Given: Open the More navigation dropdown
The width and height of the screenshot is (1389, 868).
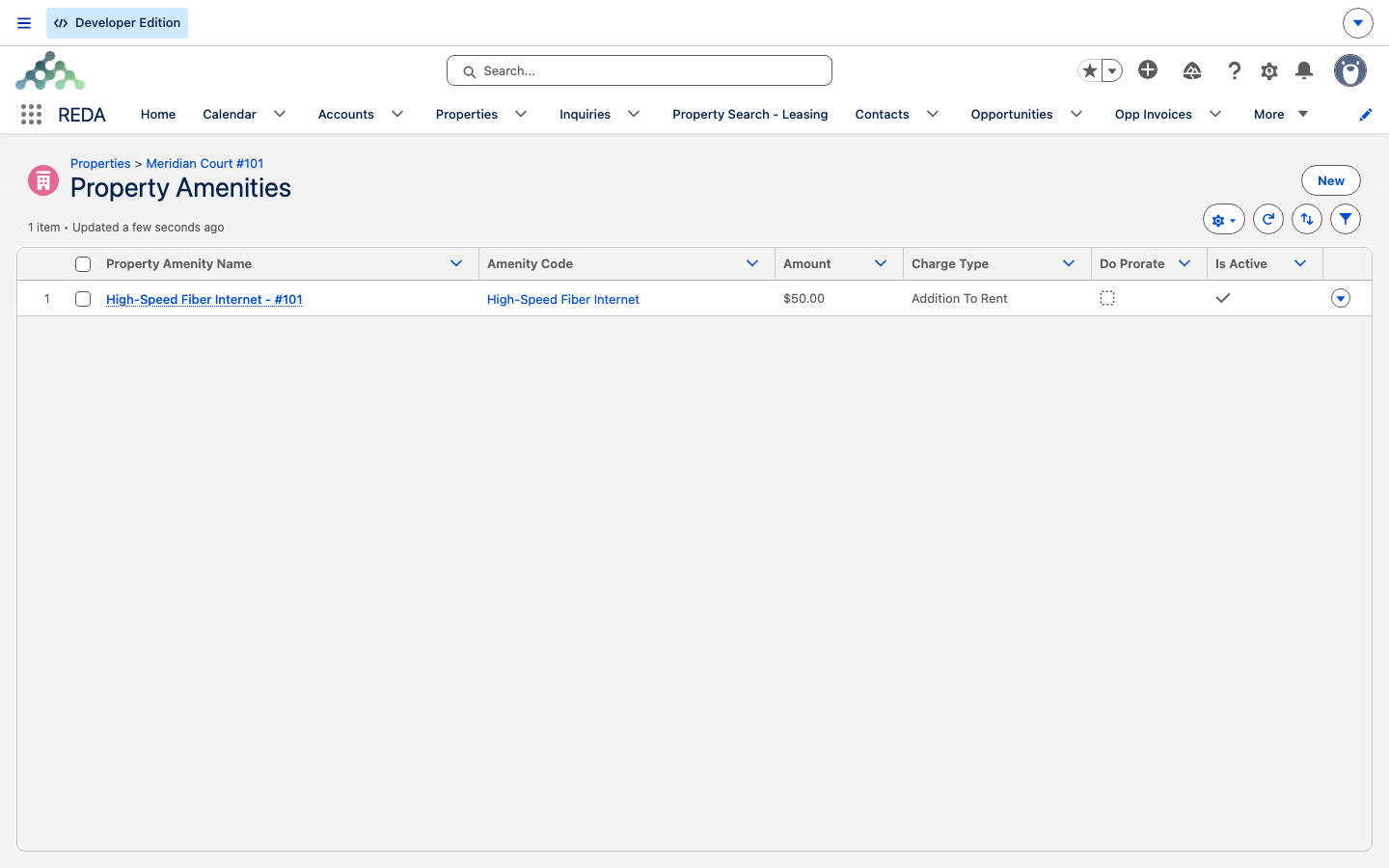Looking at the screenshot, I should pyautogui.click(x=1281, y=114).
